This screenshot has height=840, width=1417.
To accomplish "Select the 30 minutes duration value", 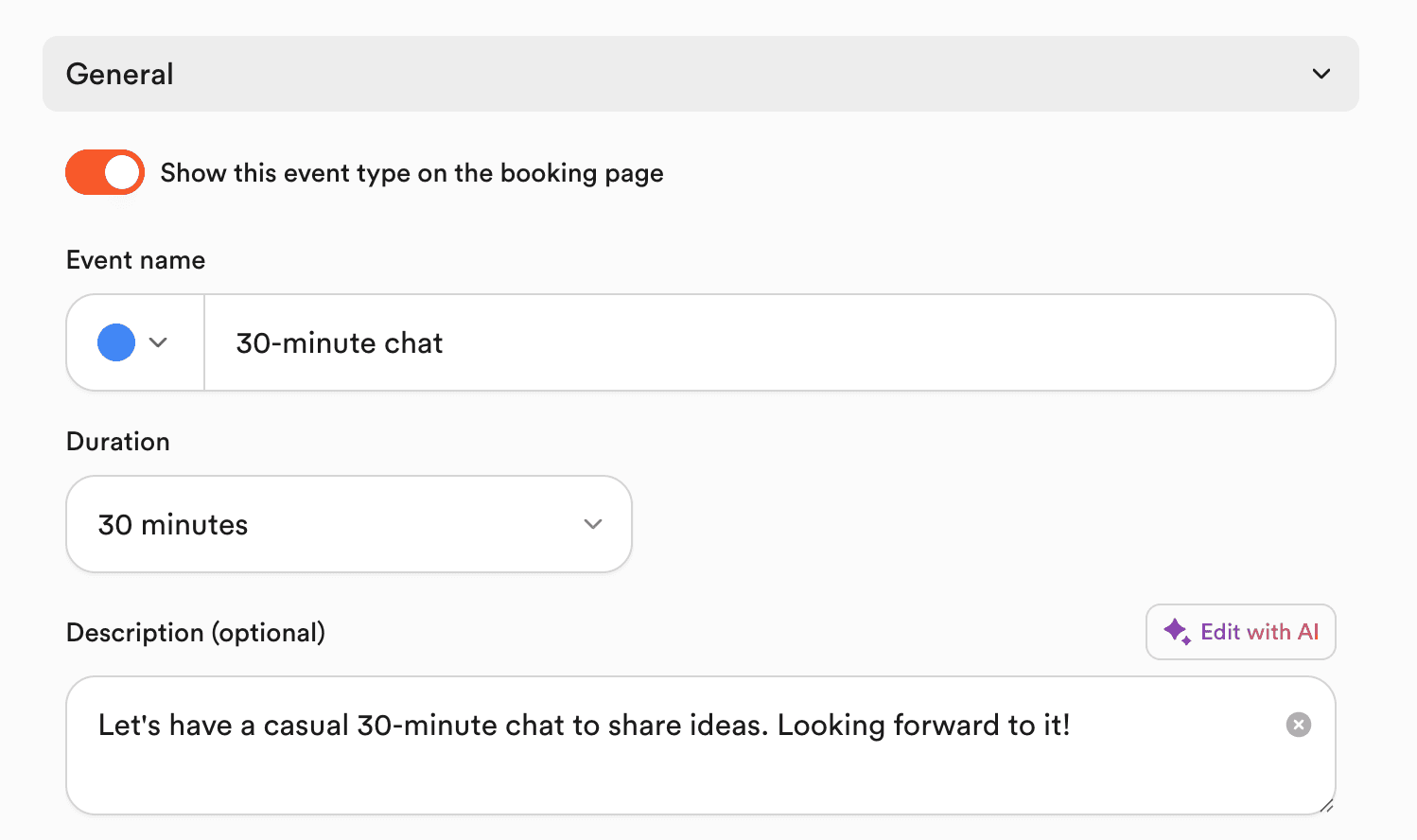I will [173, 523].
